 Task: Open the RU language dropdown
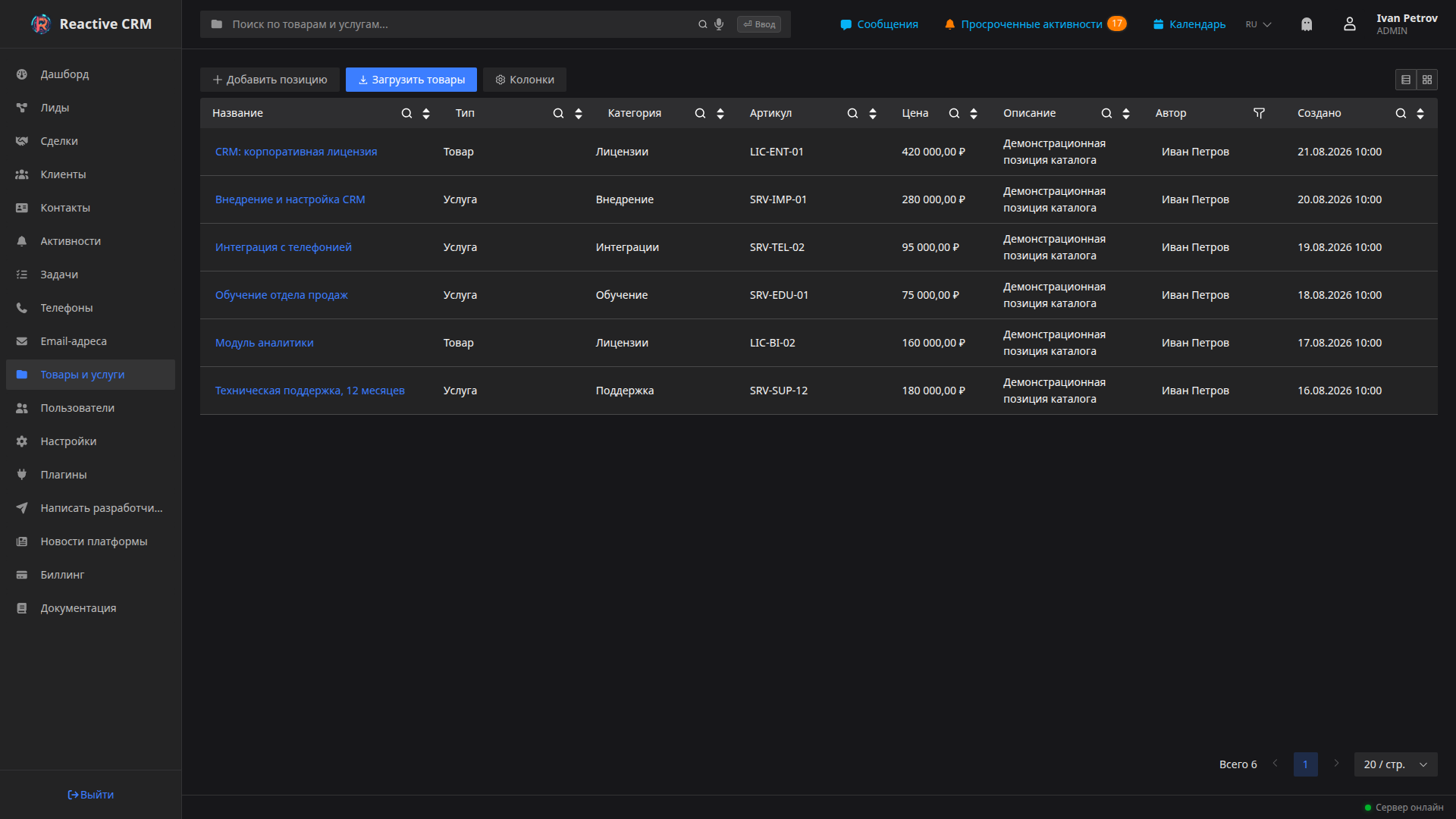click(x=1258, y=24)
